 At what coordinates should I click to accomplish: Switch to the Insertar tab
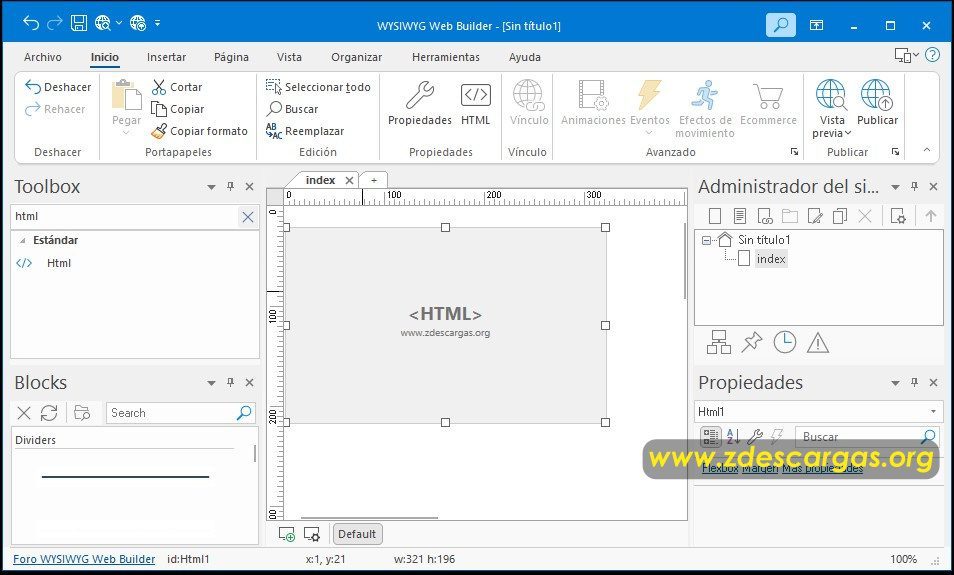pos(166,57)
